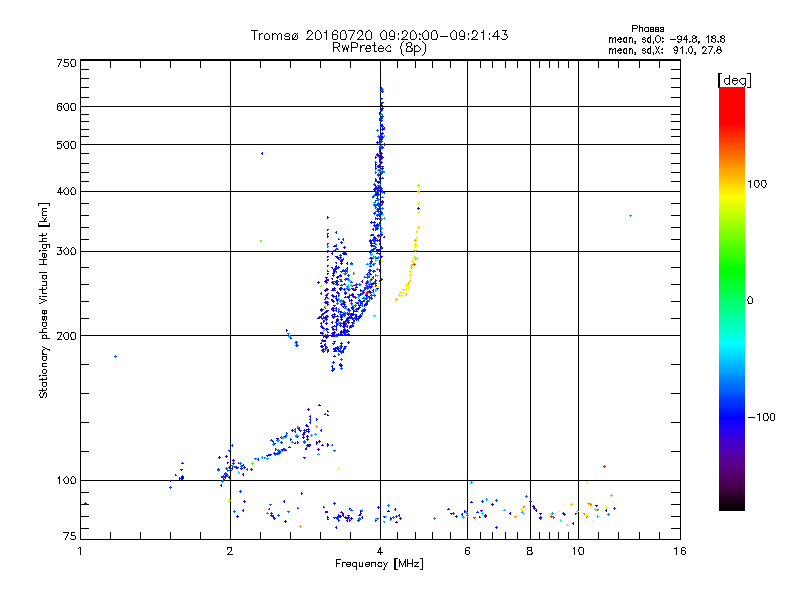800x600 pixels.
Task: Click the 'mean, sd,O: -94.8, 18.8' line
Action: point(666,39)
